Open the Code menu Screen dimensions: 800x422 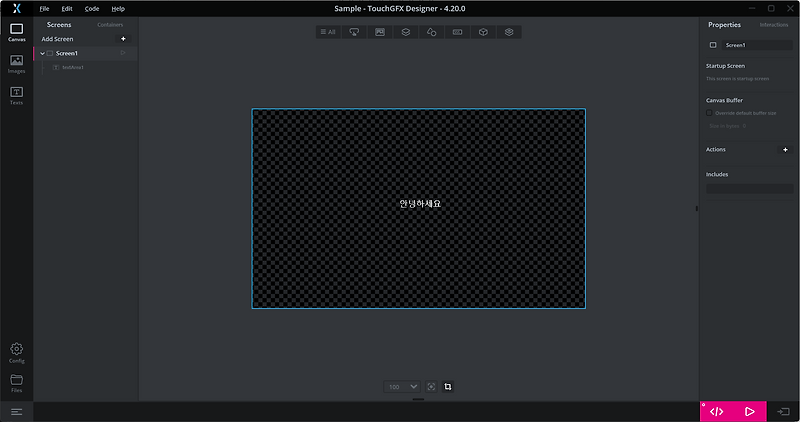pyautogui.click(x=92, y=8)
